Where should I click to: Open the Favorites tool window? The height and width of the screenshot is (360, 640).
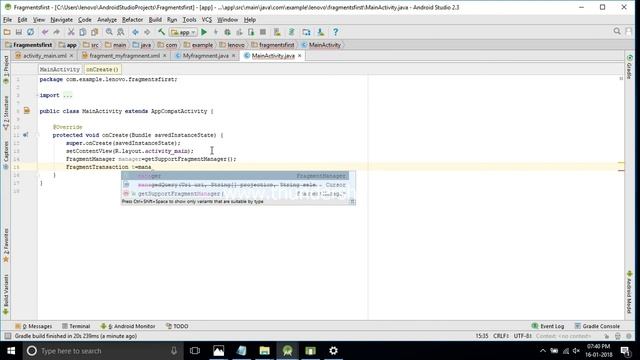point(6,246)
